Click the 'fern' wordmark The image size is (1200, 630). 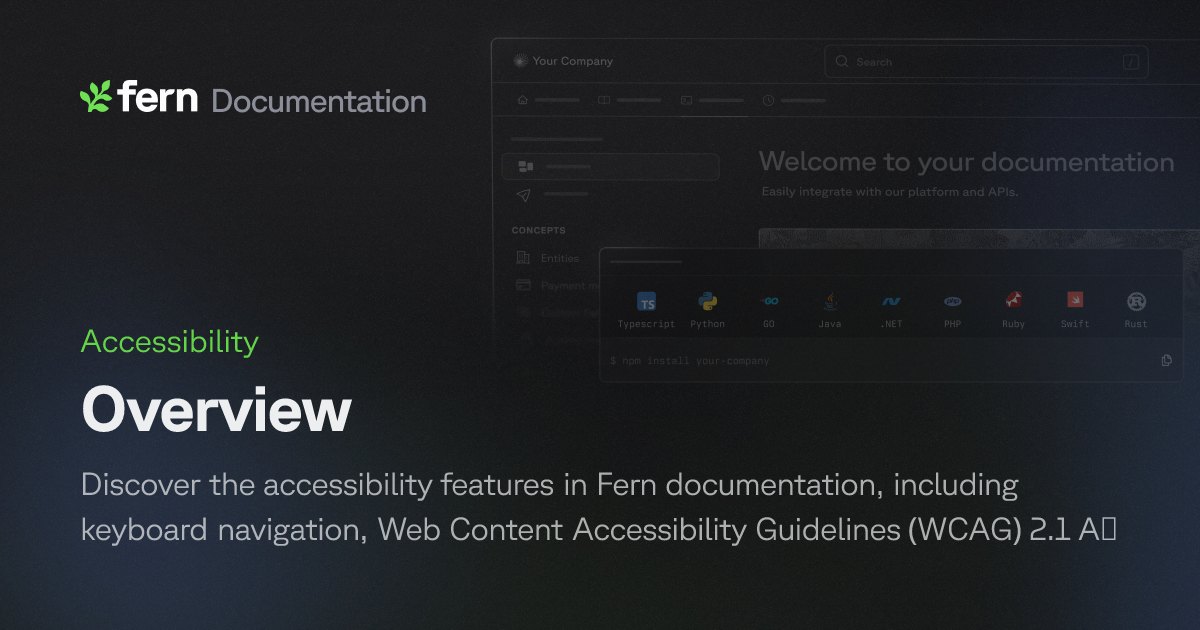click(157, 97)
